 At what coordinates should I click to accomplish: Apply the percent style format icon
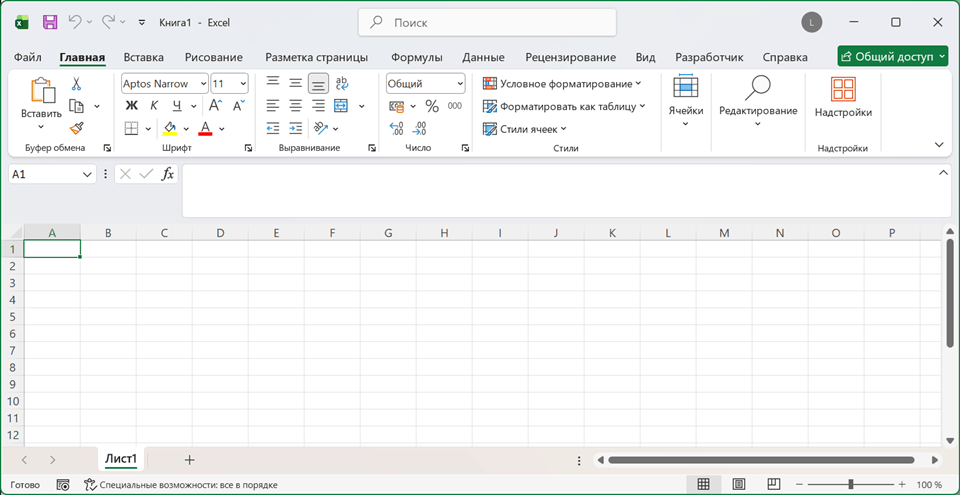[432, 106]
